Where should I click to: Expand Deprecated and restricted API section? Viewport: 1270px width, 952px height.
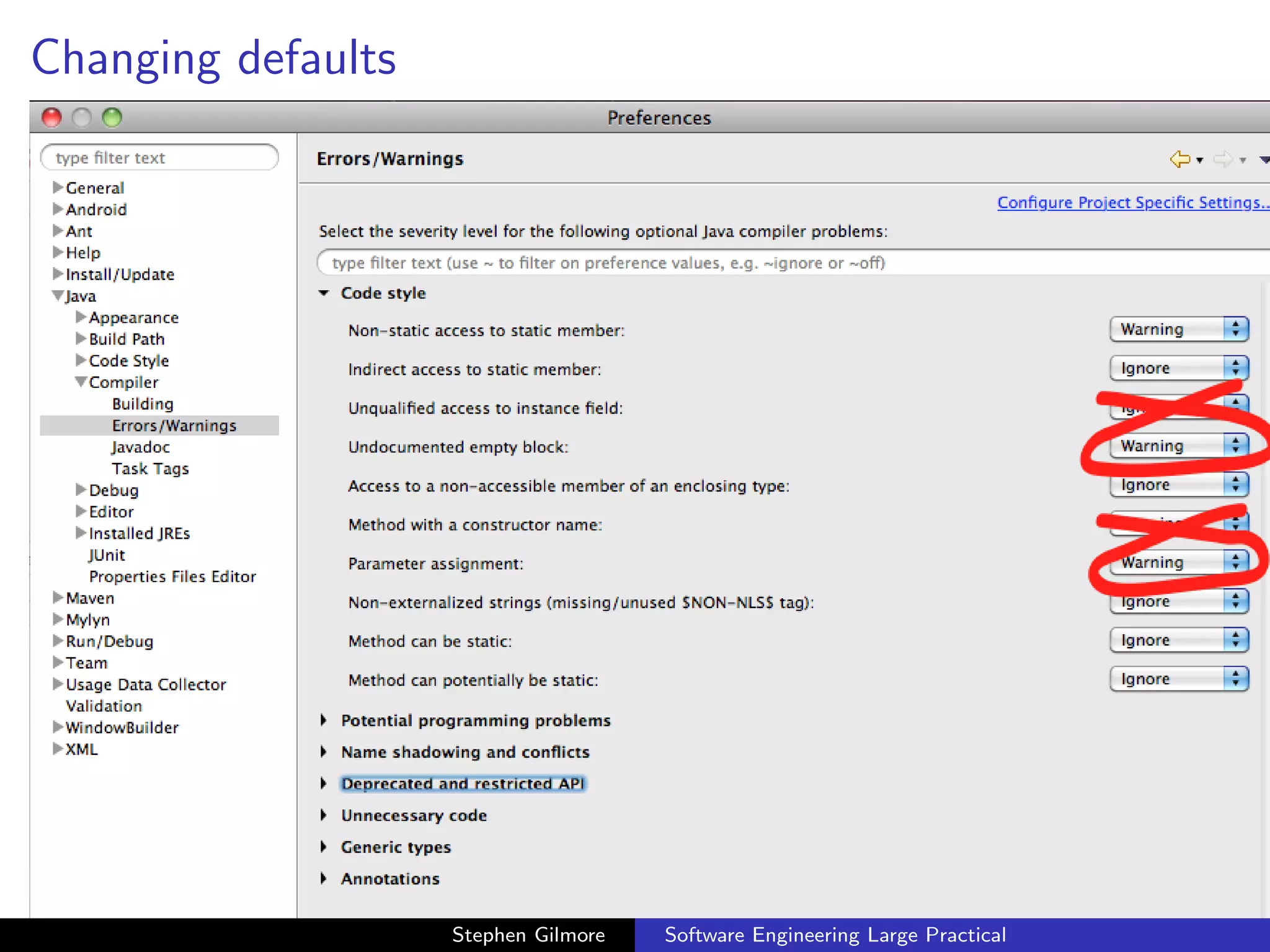tap(324, 783)
